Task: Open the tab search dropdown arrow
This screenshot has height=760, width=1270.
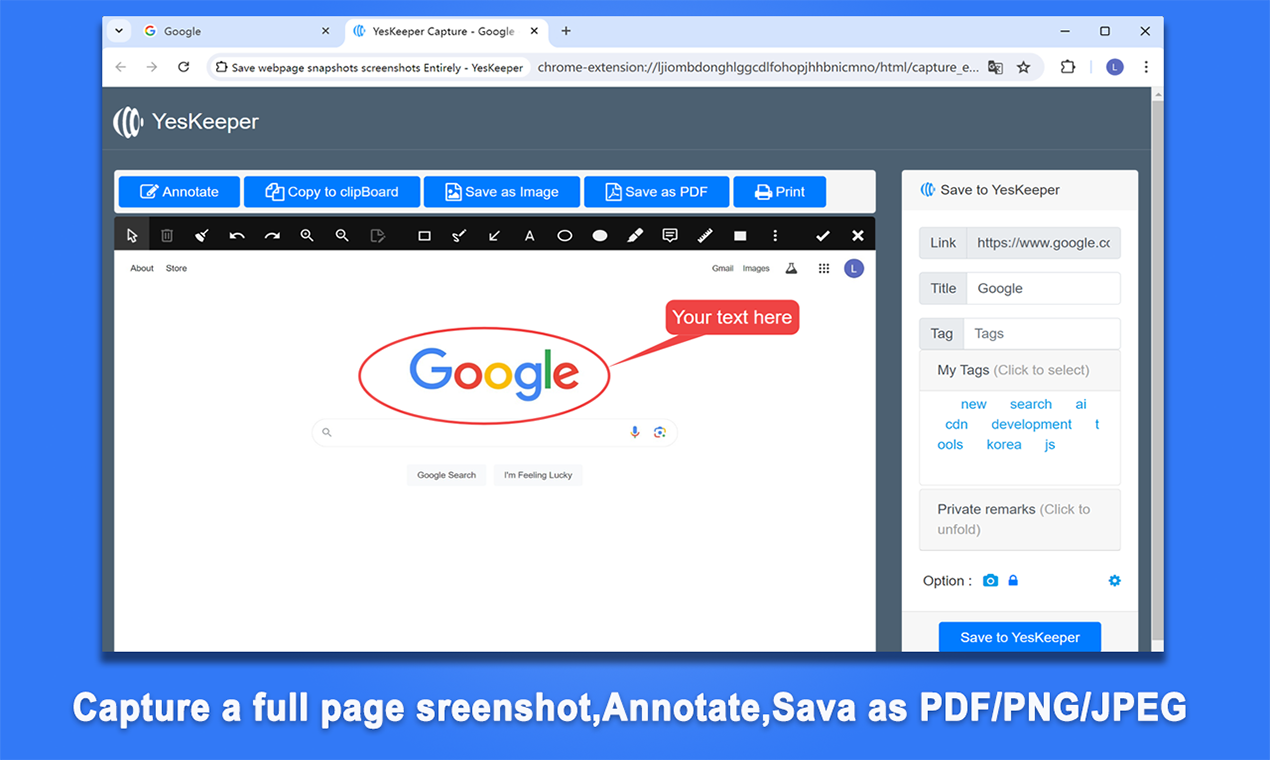Action: tap(119, 31)
